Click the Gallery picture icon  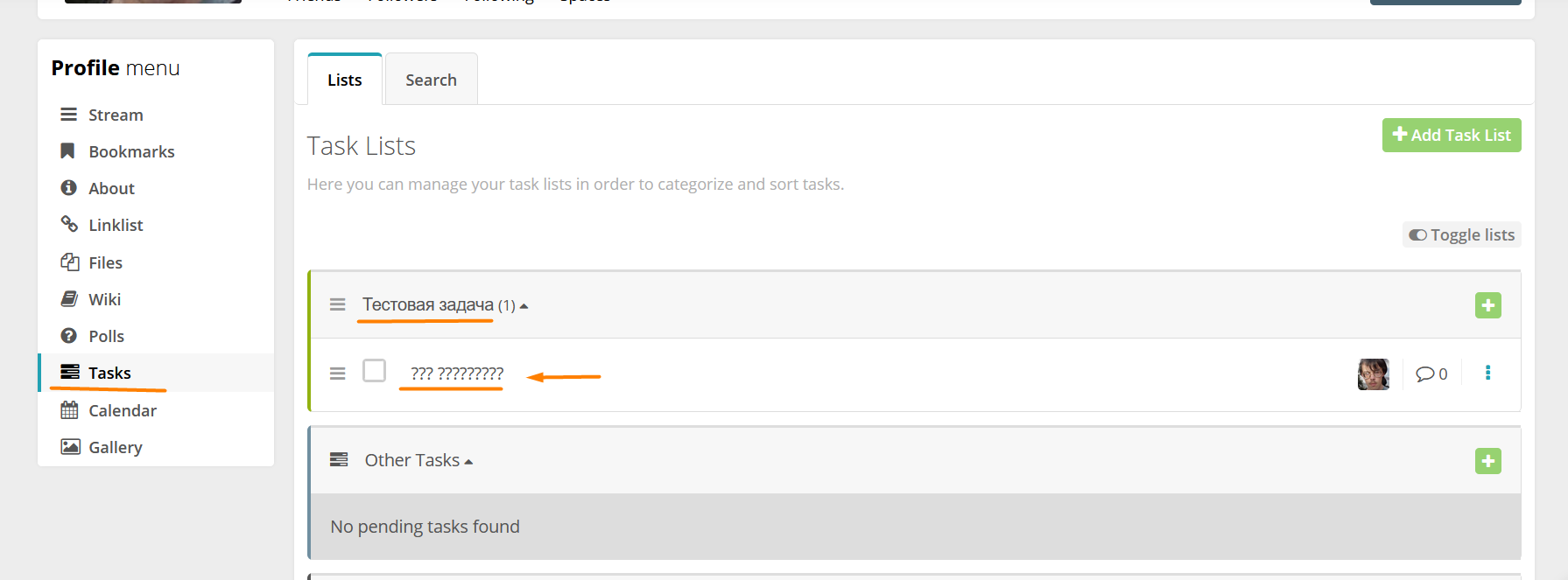tap(68, 446)
